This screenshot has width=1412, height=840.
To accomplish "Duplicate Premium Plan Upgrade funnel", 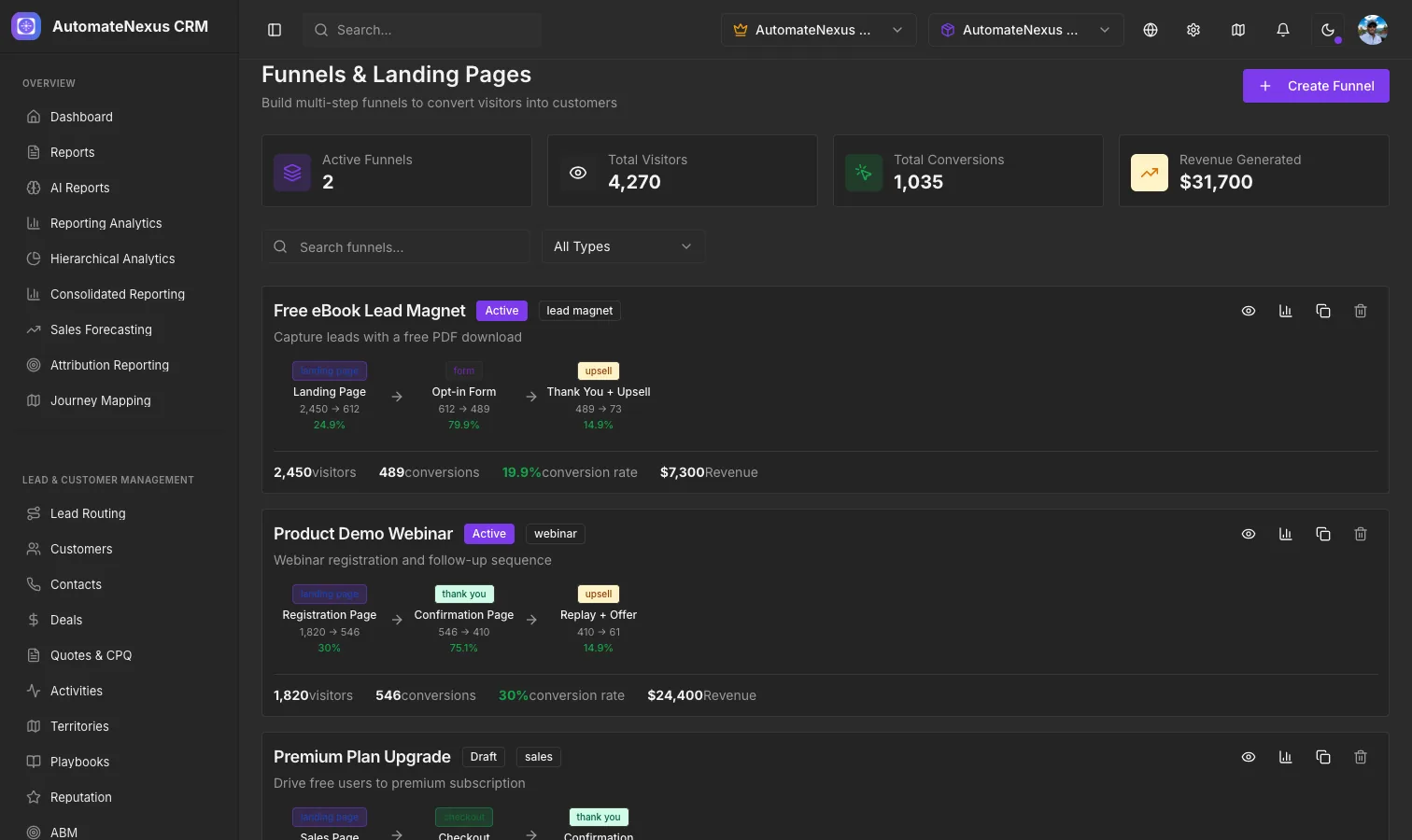I will pos(1323,757).
